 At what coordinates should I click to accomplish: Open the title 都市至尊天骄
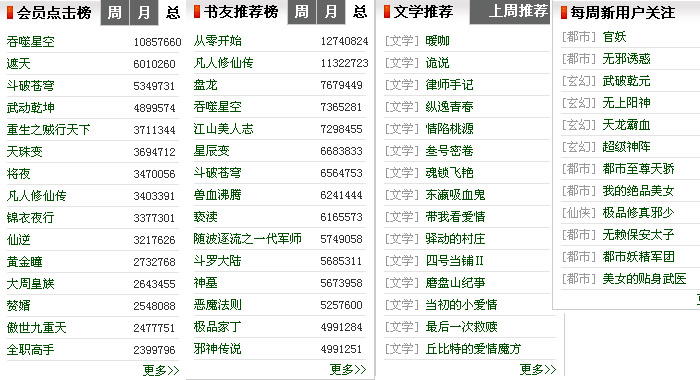pyautogui.click(x=639, y=169)
